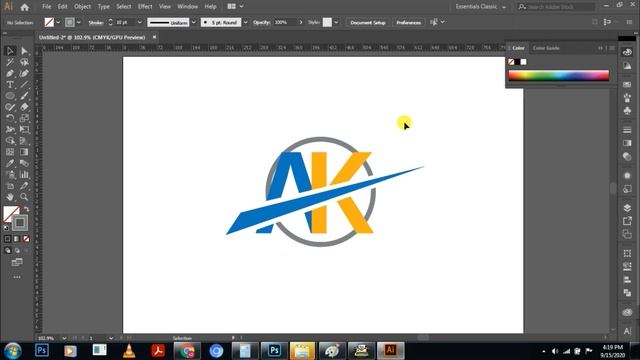The height and width of the screenshot is (360, 640).
Task: Open the Layers panel icon
Action: point(627,208)
